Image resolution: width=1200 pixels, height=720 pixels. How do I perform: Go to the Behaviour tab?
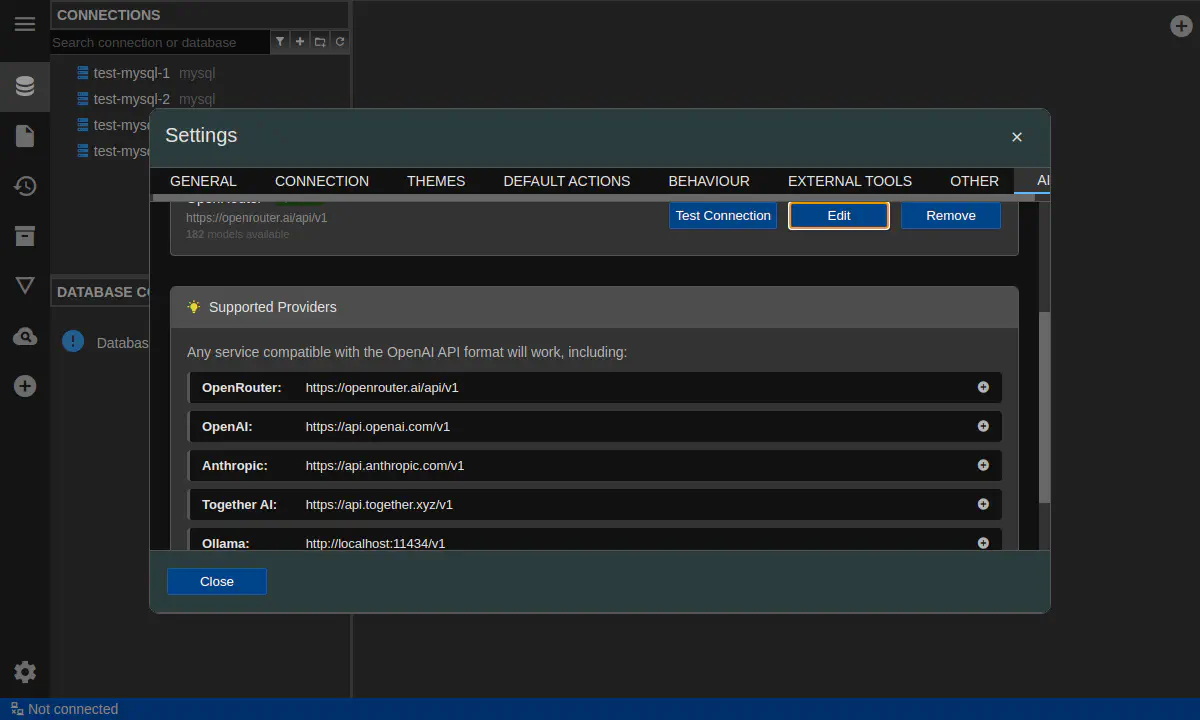click(709, 181)
